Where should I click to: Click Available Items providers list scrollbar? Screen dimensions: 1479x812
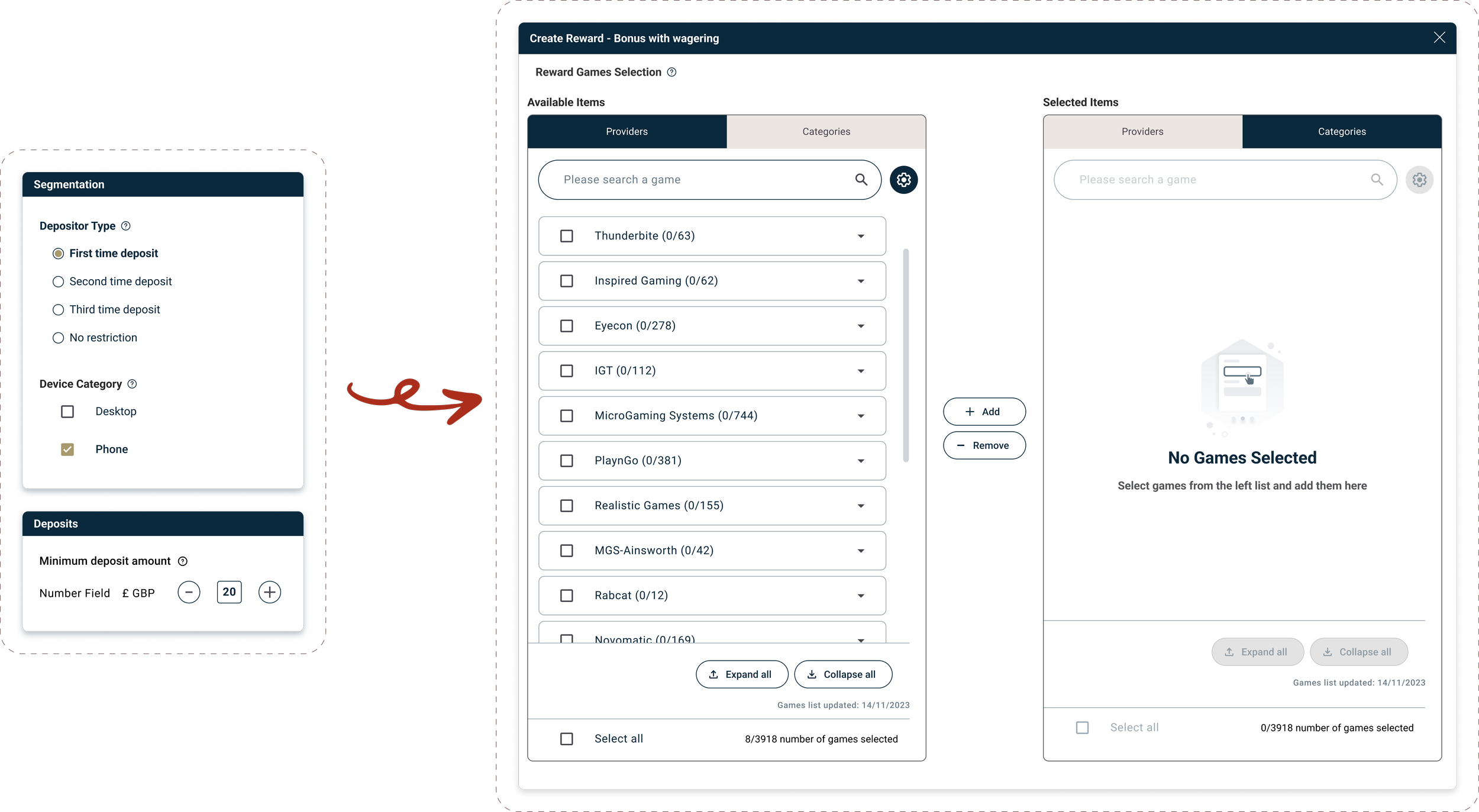(x=906, y=355)
